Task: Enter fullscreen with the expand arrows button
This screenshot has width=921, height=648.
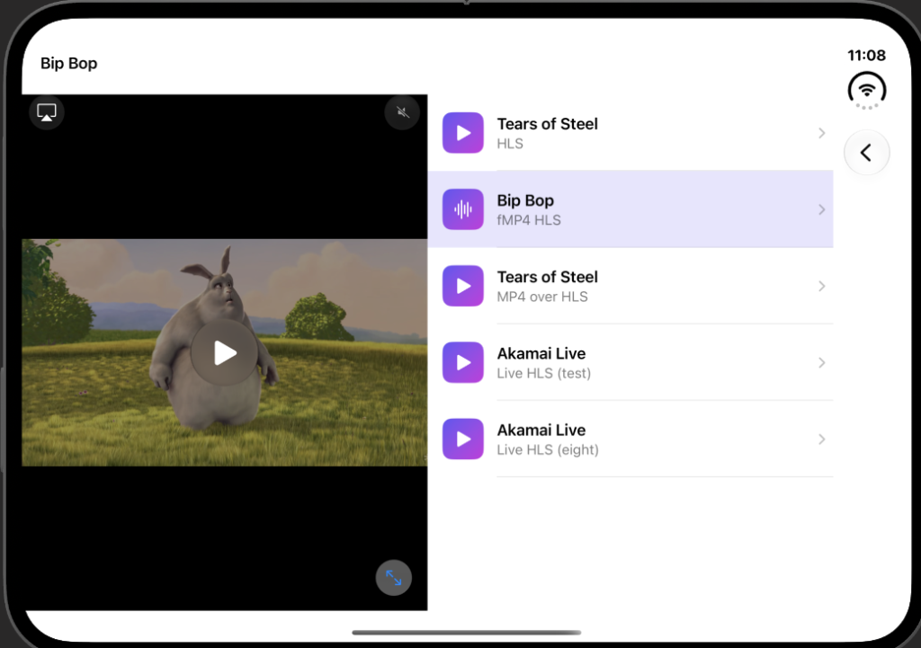Action: pos(394,578)
